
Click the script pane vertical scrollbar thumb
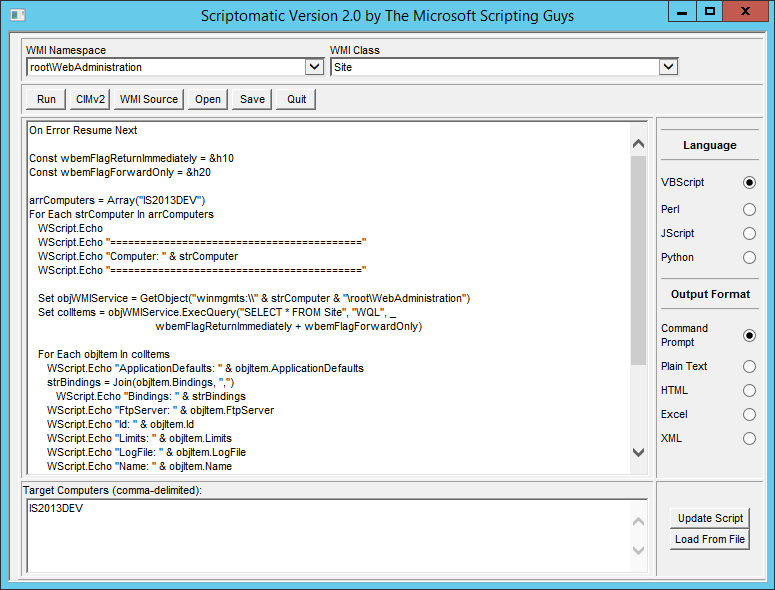pos(638,260)
